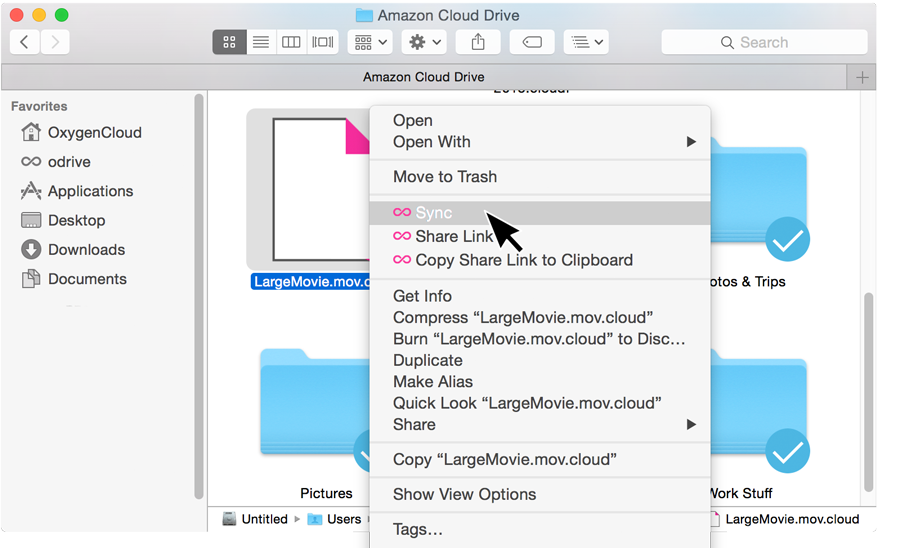Add a new tab with plus button
This screenshot has width=900, height=548.
coord(862,77)
